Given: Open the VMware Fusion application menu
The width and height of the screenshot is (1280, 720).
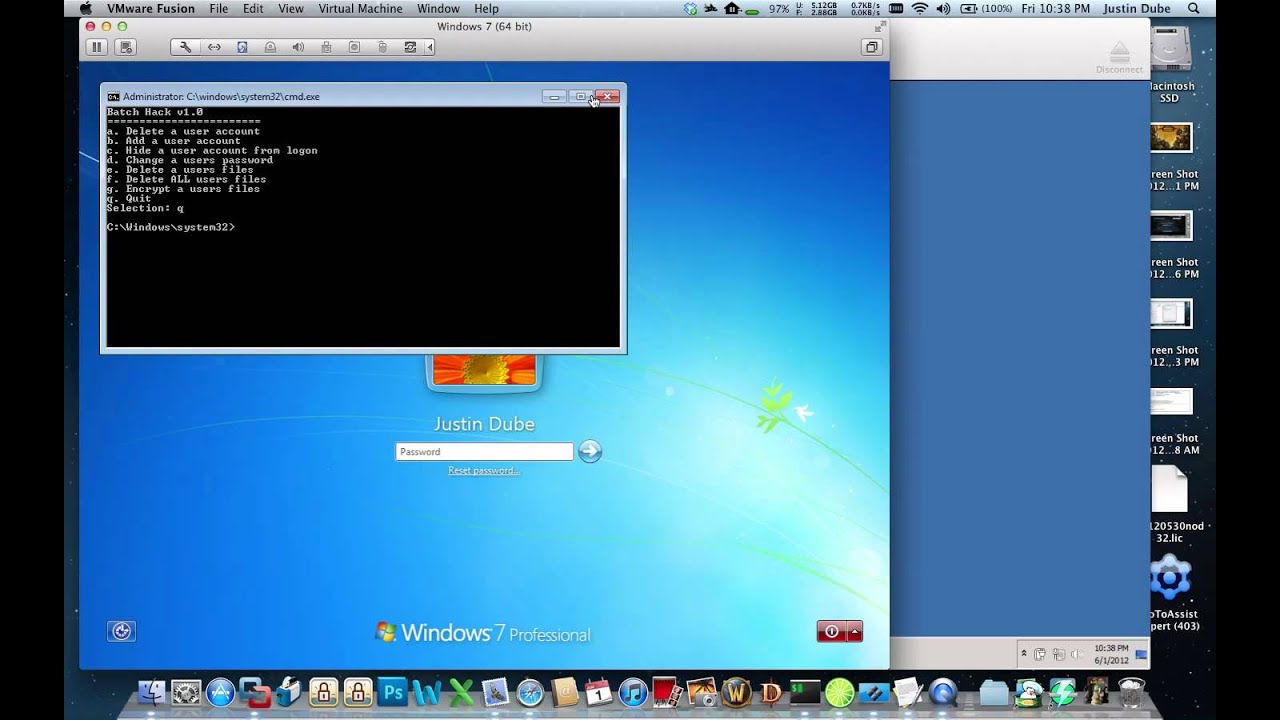Looking at the screenshot, I should coord(151,8).
